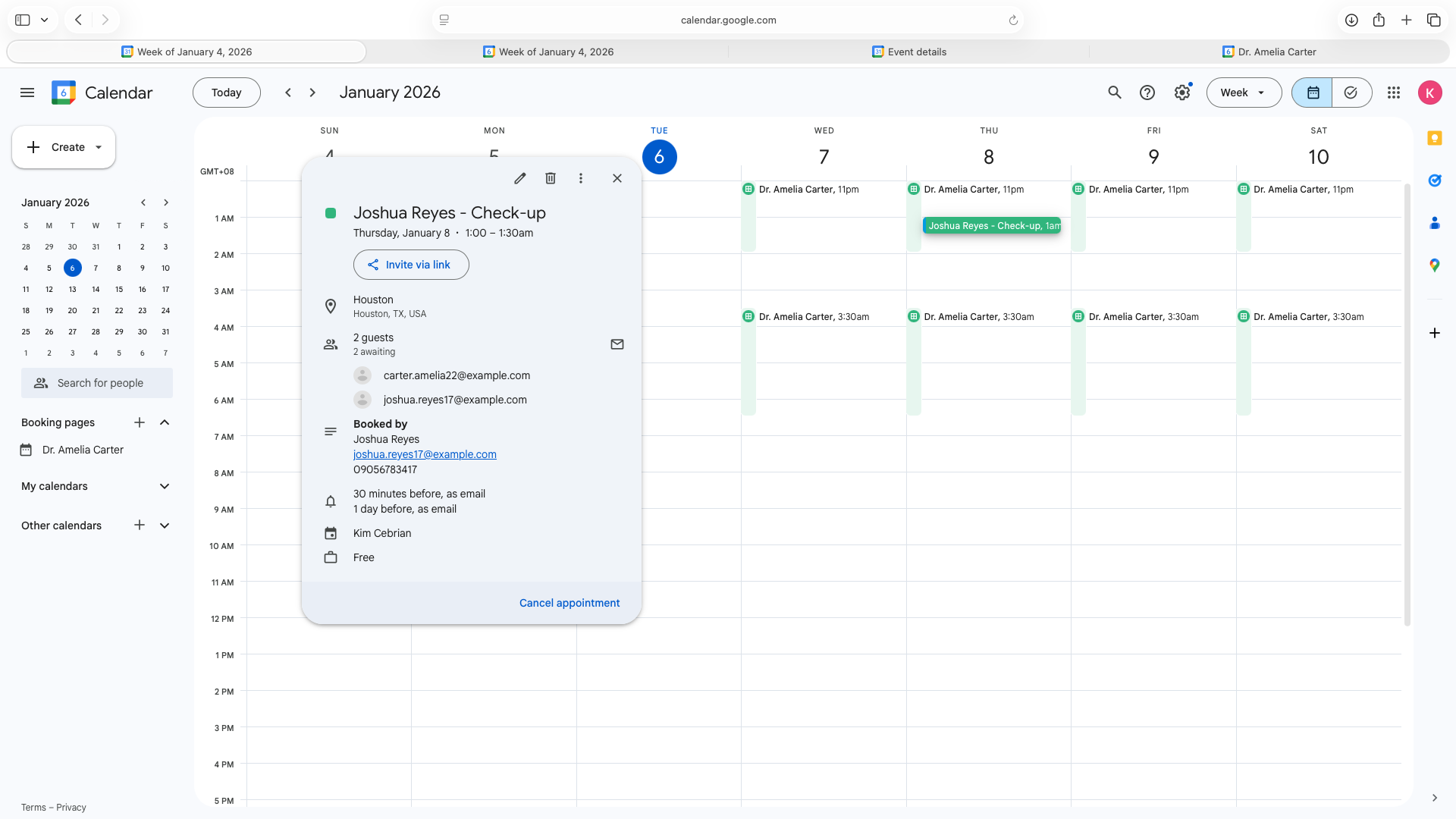Image resolution: width=1456 pixels, height=819 pixels.
Task: Open calendar search magnifier
Action: (x=1114, y=93)
